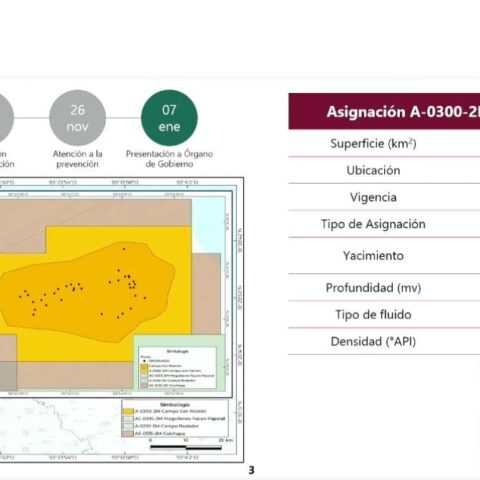This screenshot has width=480, height=480.
Task: Select the Densidad (°API) row
Action: click(x=384, y=341)
